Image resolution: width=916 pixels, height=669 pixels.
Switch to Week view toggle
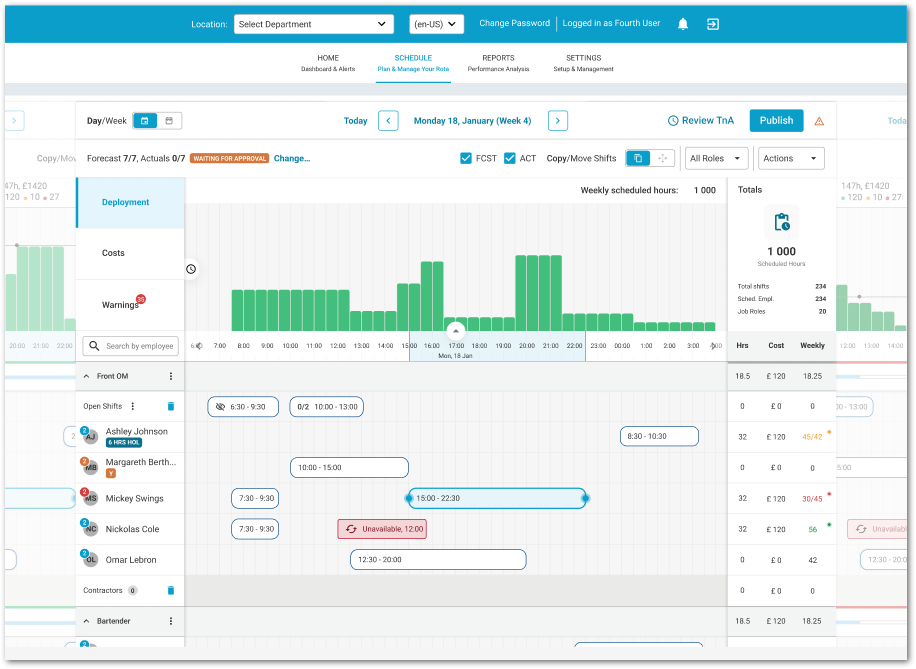click(x=169, y=121)
